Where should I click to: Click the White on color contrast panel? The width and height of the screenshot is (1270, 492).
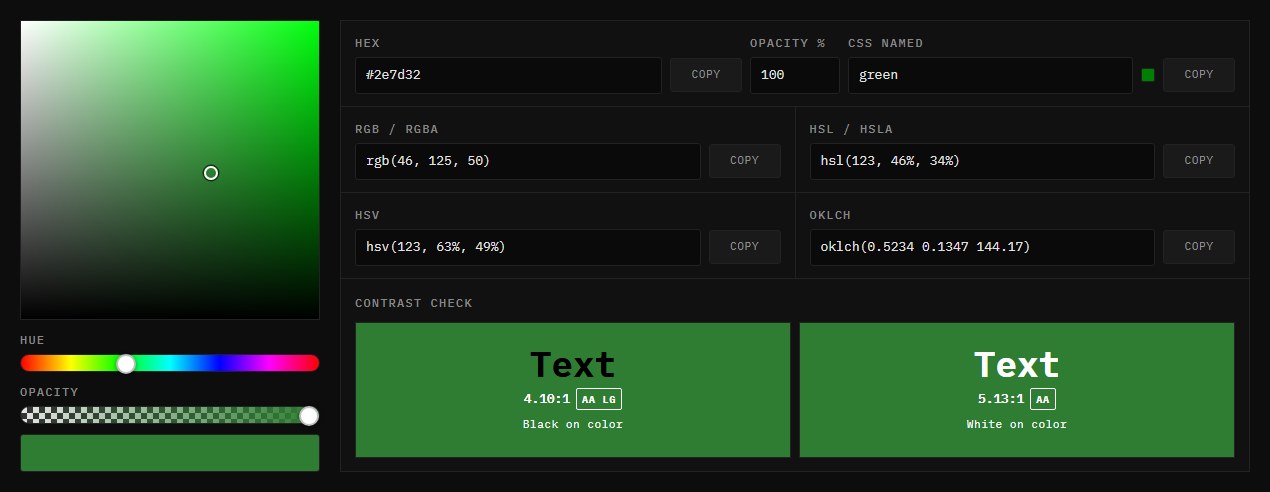(x=1017, y=390)
